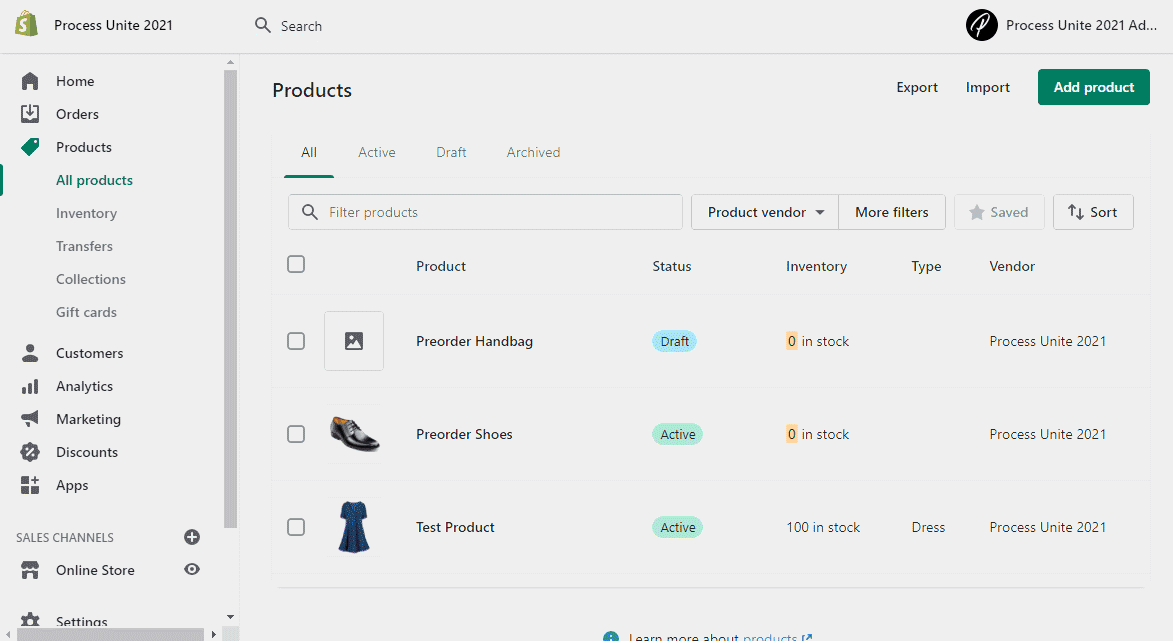Click the Customers person icon
1173x641 pixels.
pos(30,353)
